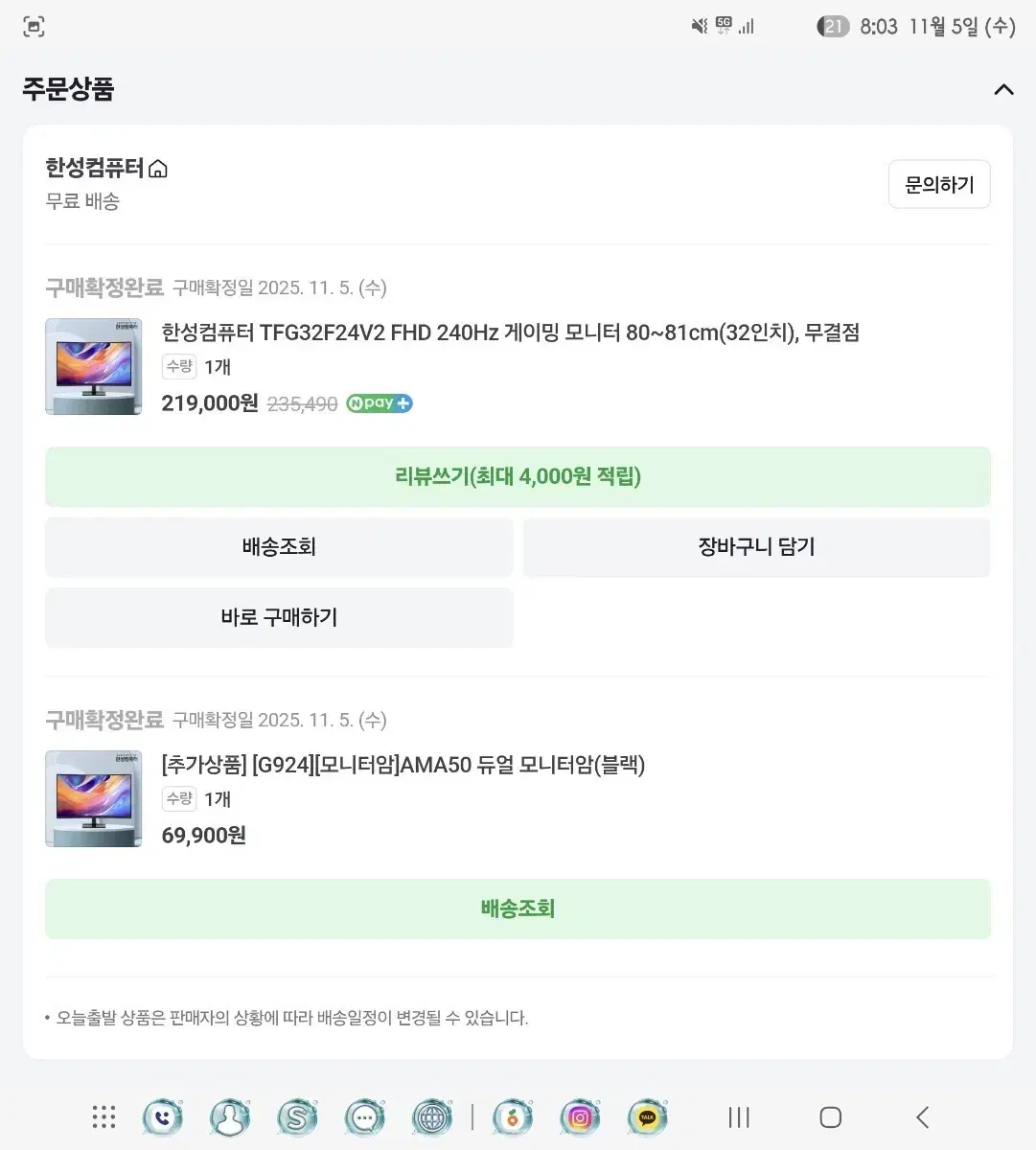Visit 한성컴퓨터 store via home icon
1036x1150 pixels.
pyautogui.click(x=157, y=168)
